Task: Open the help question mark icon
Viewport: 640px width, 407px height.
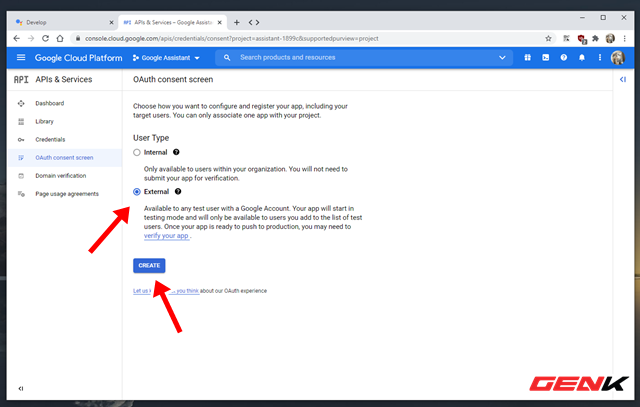Action: 564,58
